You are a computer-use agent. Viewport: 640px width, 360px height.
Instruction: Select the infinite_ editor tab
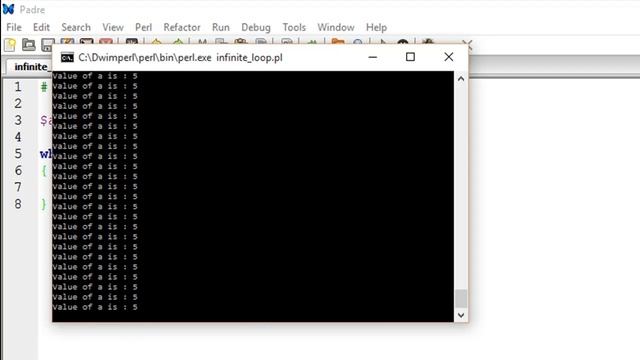coord(30,67)
